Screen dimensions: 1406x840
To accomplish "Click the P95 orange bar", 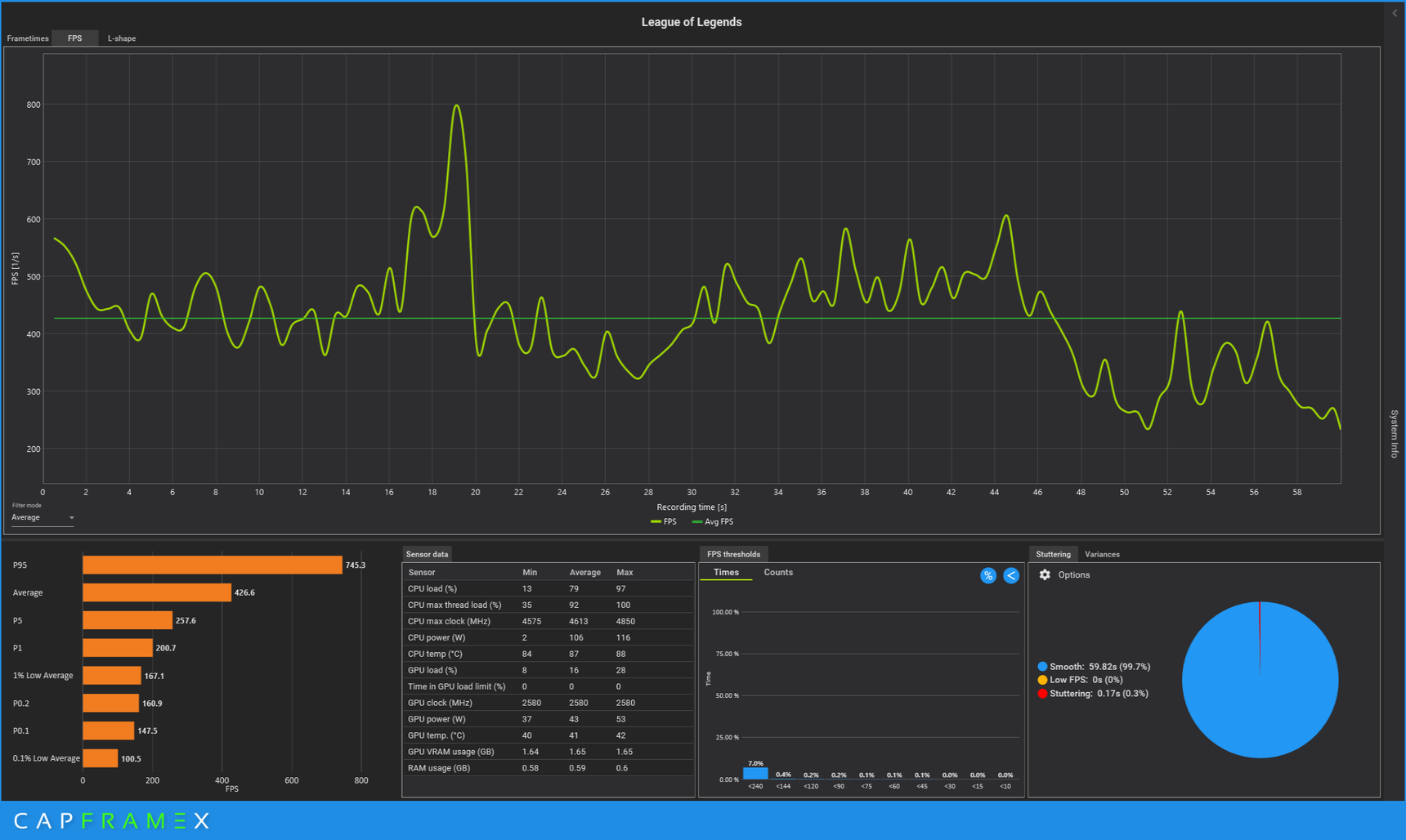I will (x=213, y=565).
